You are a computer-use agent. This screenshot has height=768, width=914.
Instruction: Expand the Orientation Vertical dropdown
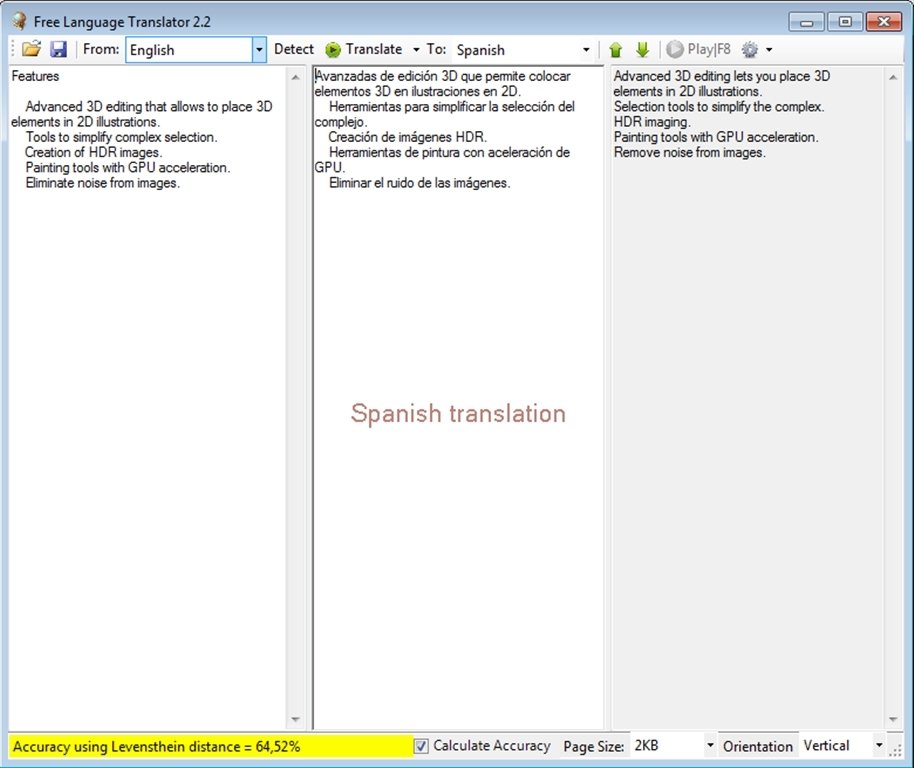pyautogui.click(x=879, y=745)
